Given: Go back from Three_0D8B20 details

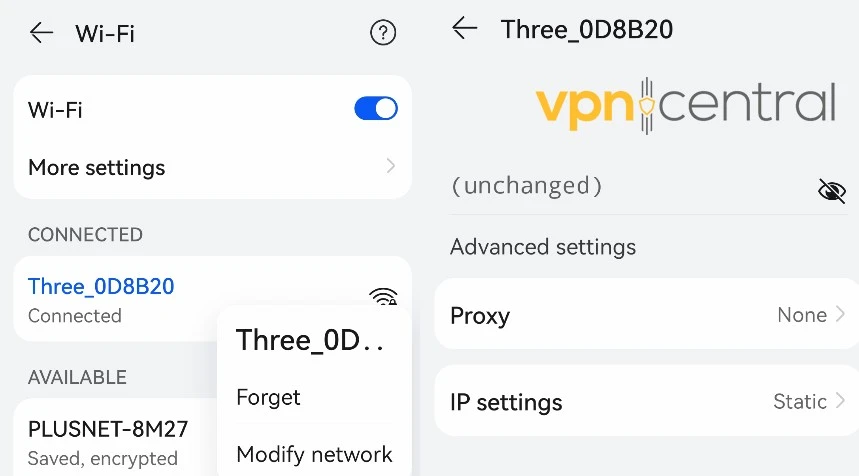Looking at the screenshot, I should pos(465,28).
